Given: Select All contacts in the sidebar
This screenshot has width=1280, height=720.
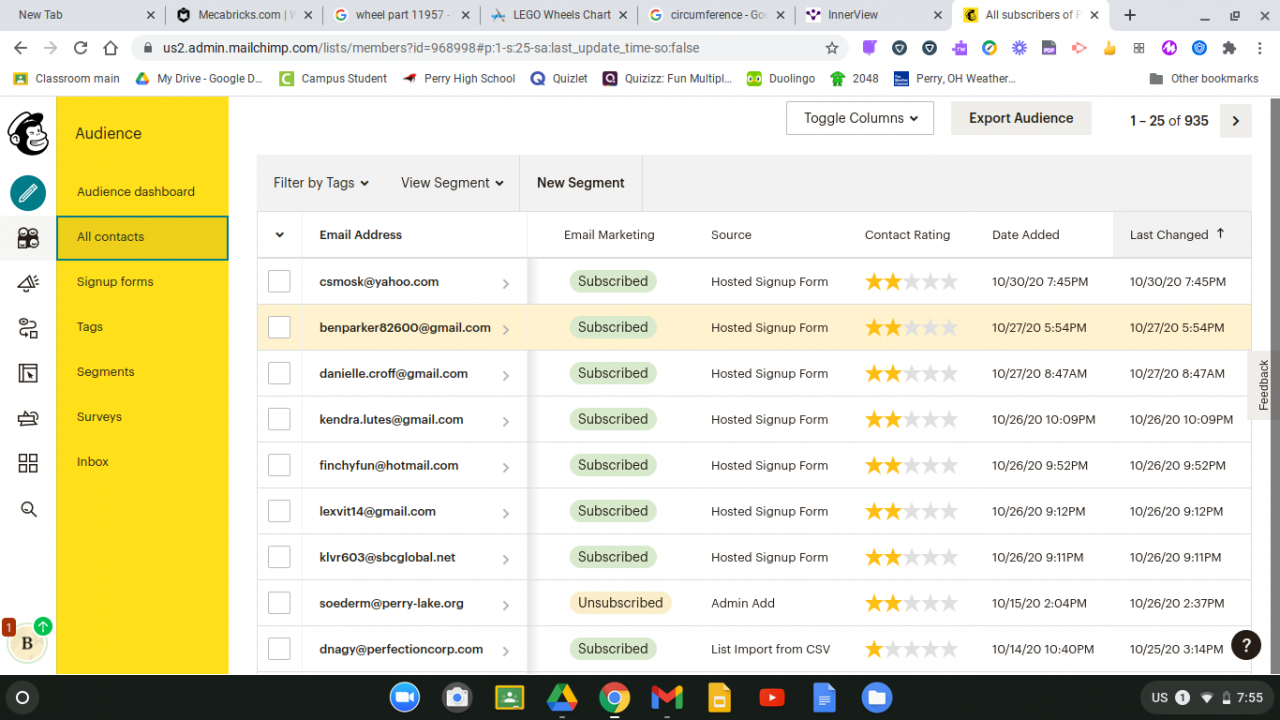Looking at the screenshot, I should [142, 237].
